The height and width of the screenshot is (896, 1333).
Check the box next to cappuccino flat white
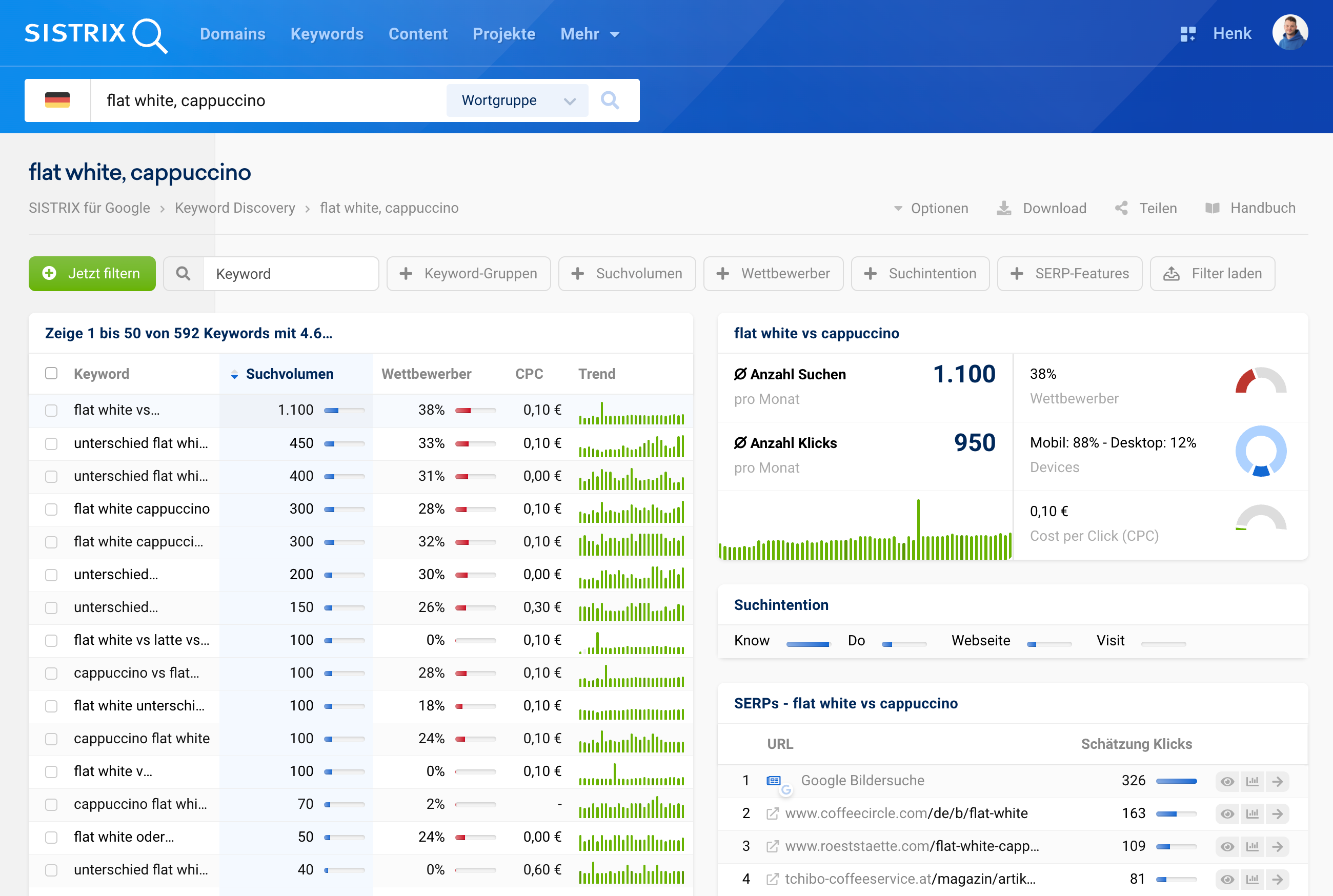coord(51,738)
